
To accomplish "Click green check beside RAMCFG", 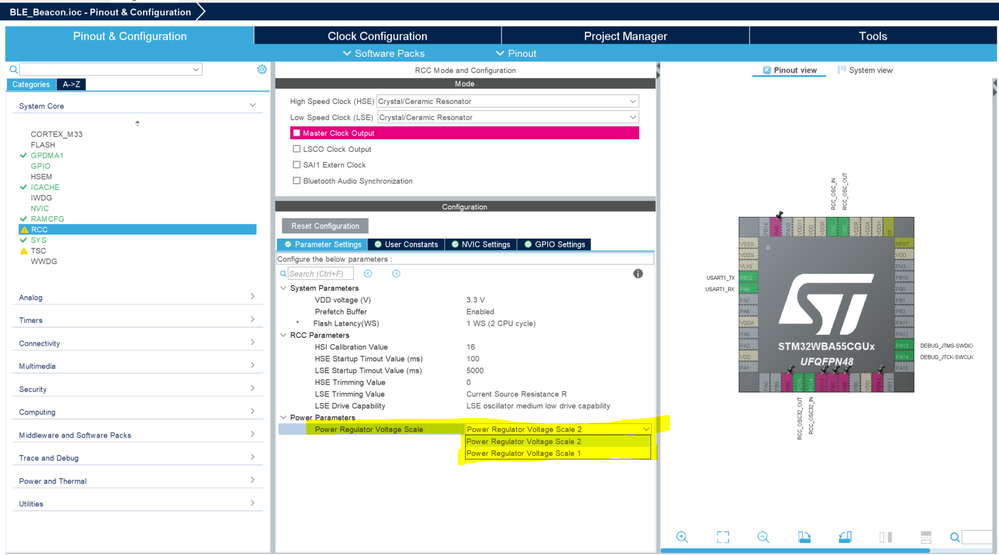I will 24,219.
